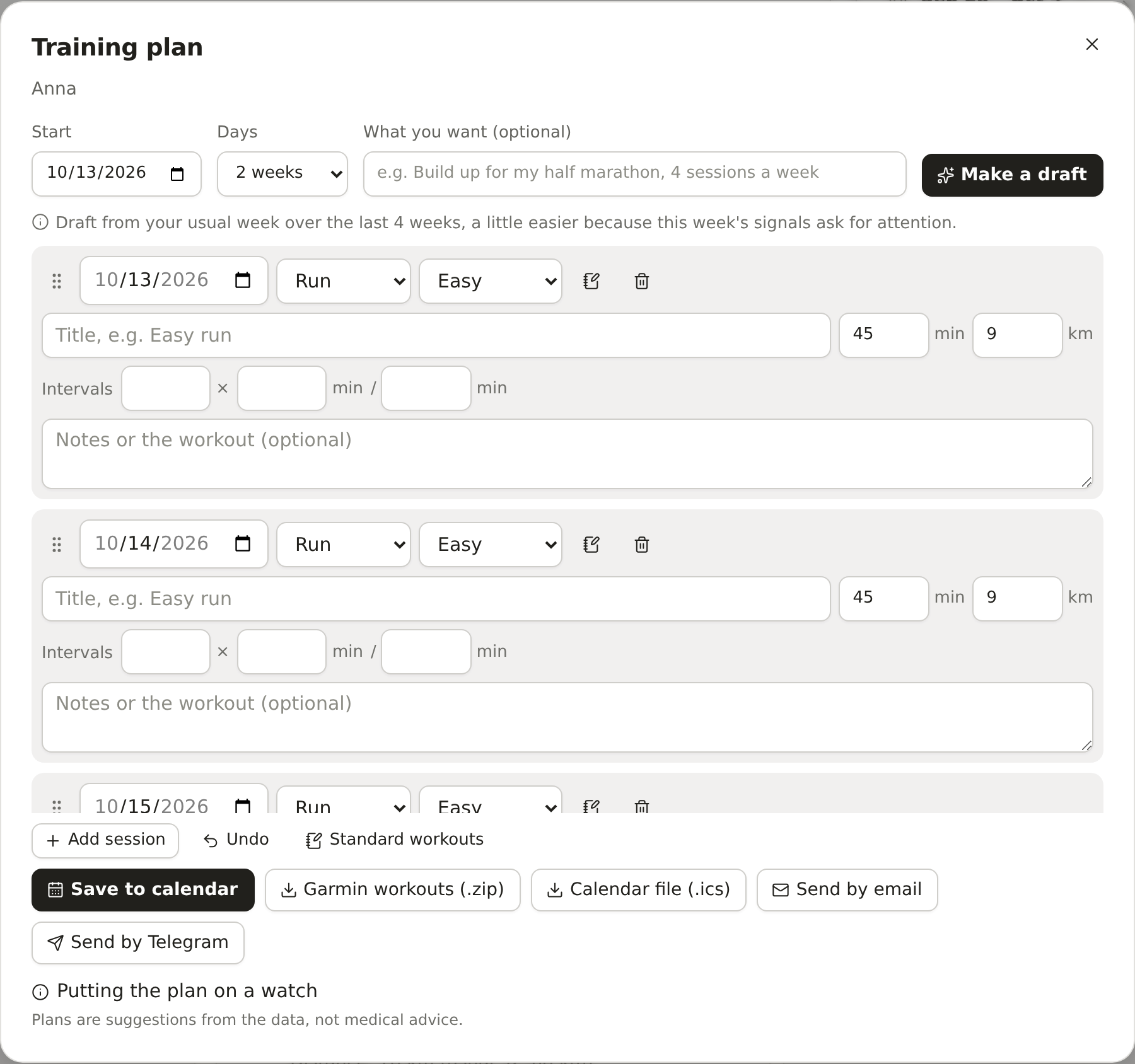
Task: Open calendar picker in Start date field
Action: click(177, 174)
